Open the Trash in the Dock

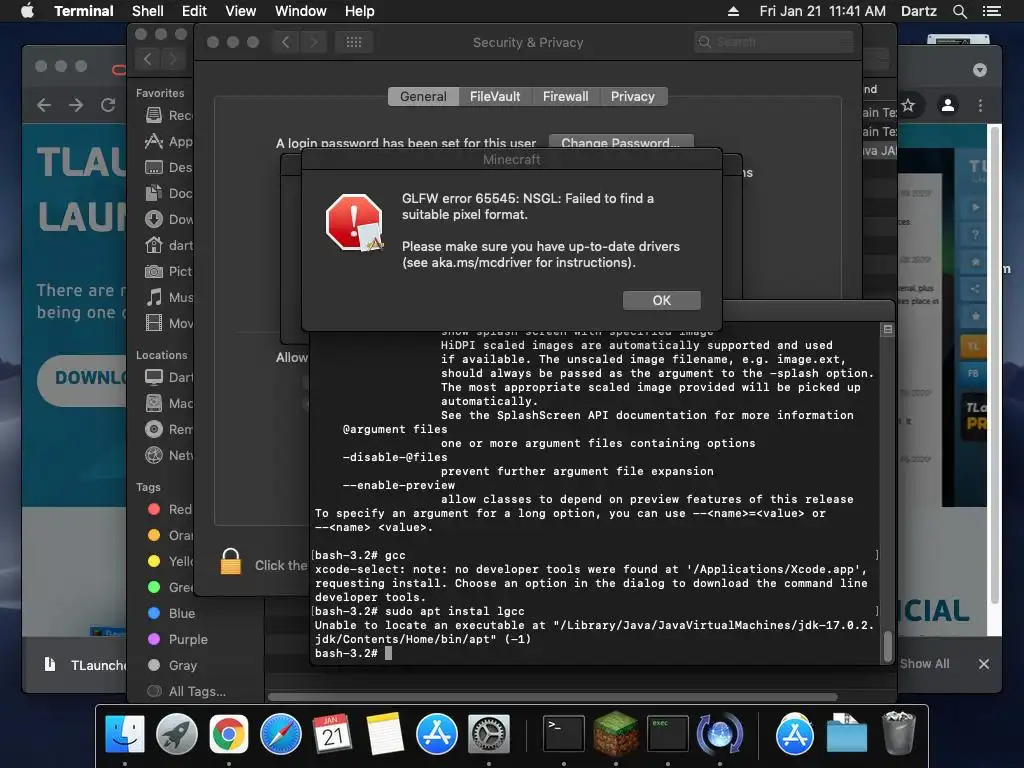click(899, 734)
